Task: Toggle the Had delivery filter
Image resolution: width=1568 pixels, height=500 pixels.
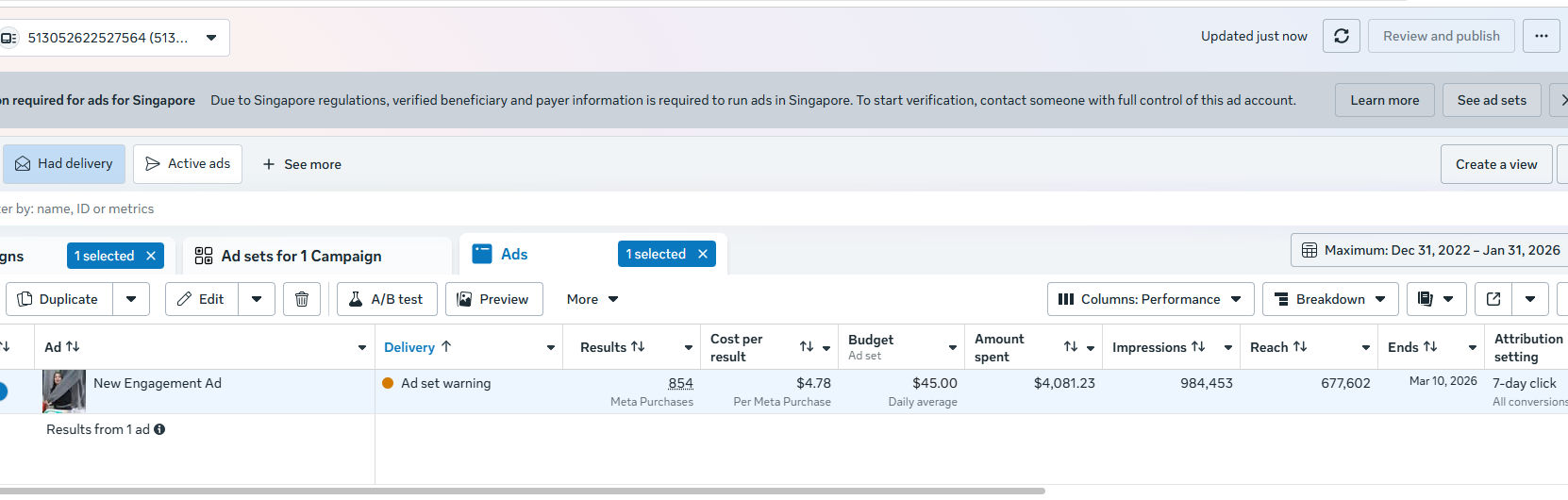Action: [64, 164]
